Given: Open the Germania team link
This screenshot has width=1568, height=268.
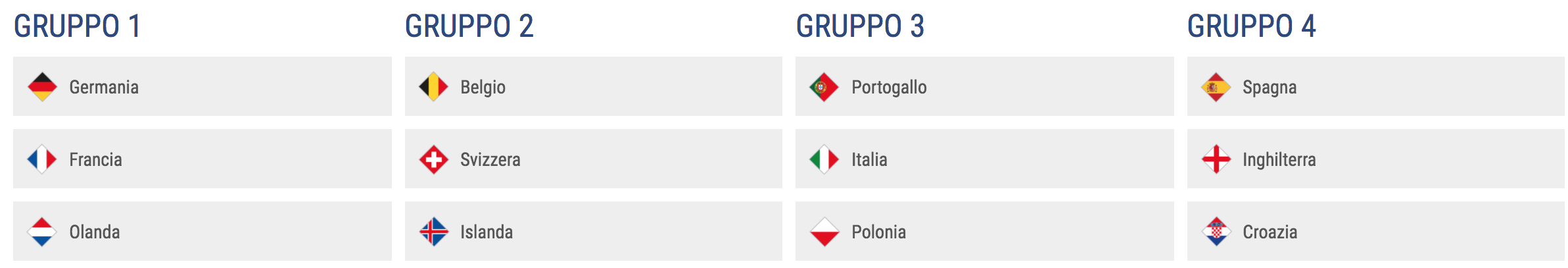Looking at the screenshot, I should coord(104,87).
